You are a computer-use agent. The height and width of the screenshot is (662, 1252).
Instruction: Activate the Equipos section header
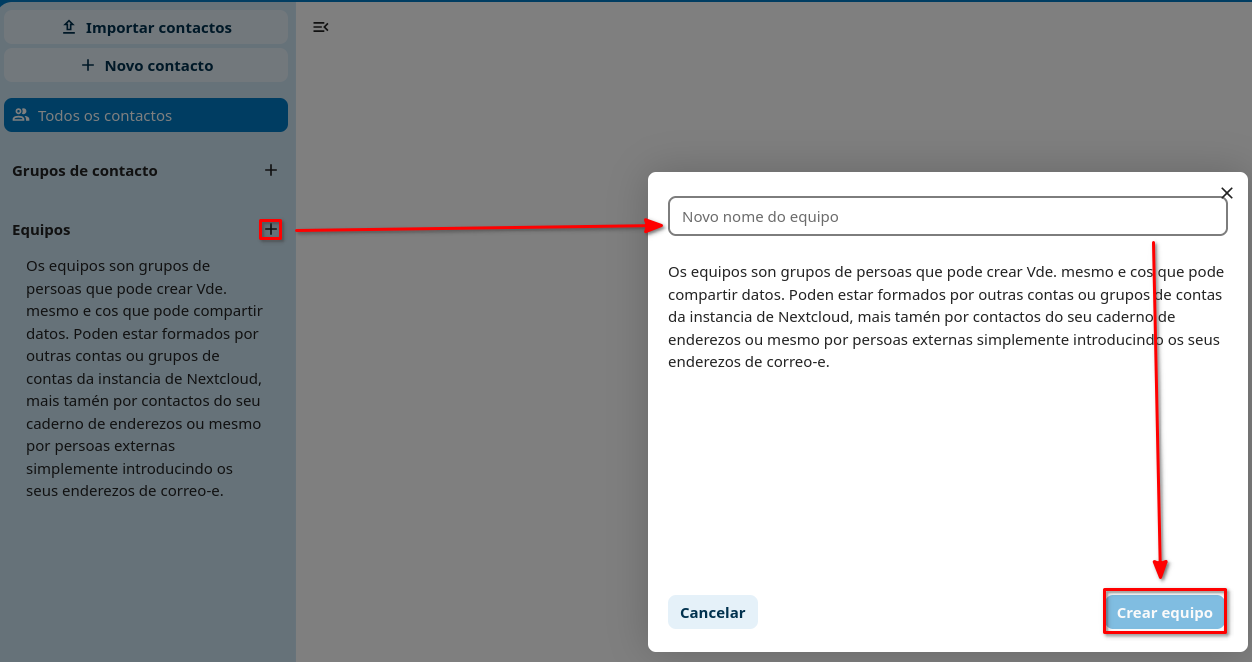[41, 229]
